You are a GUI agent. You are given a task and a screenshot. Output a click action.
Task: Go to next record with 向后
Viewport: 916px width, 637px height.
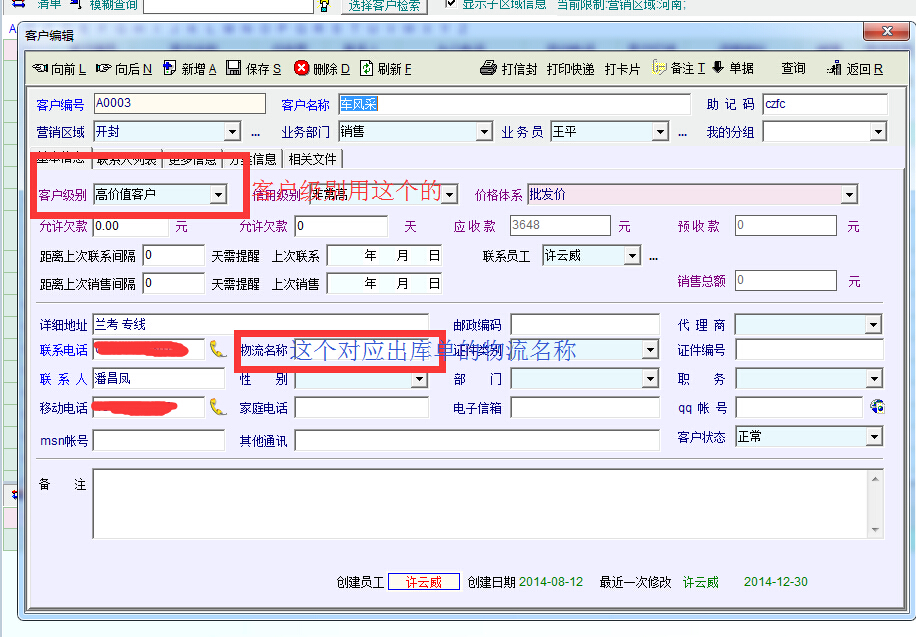point(104,69)
